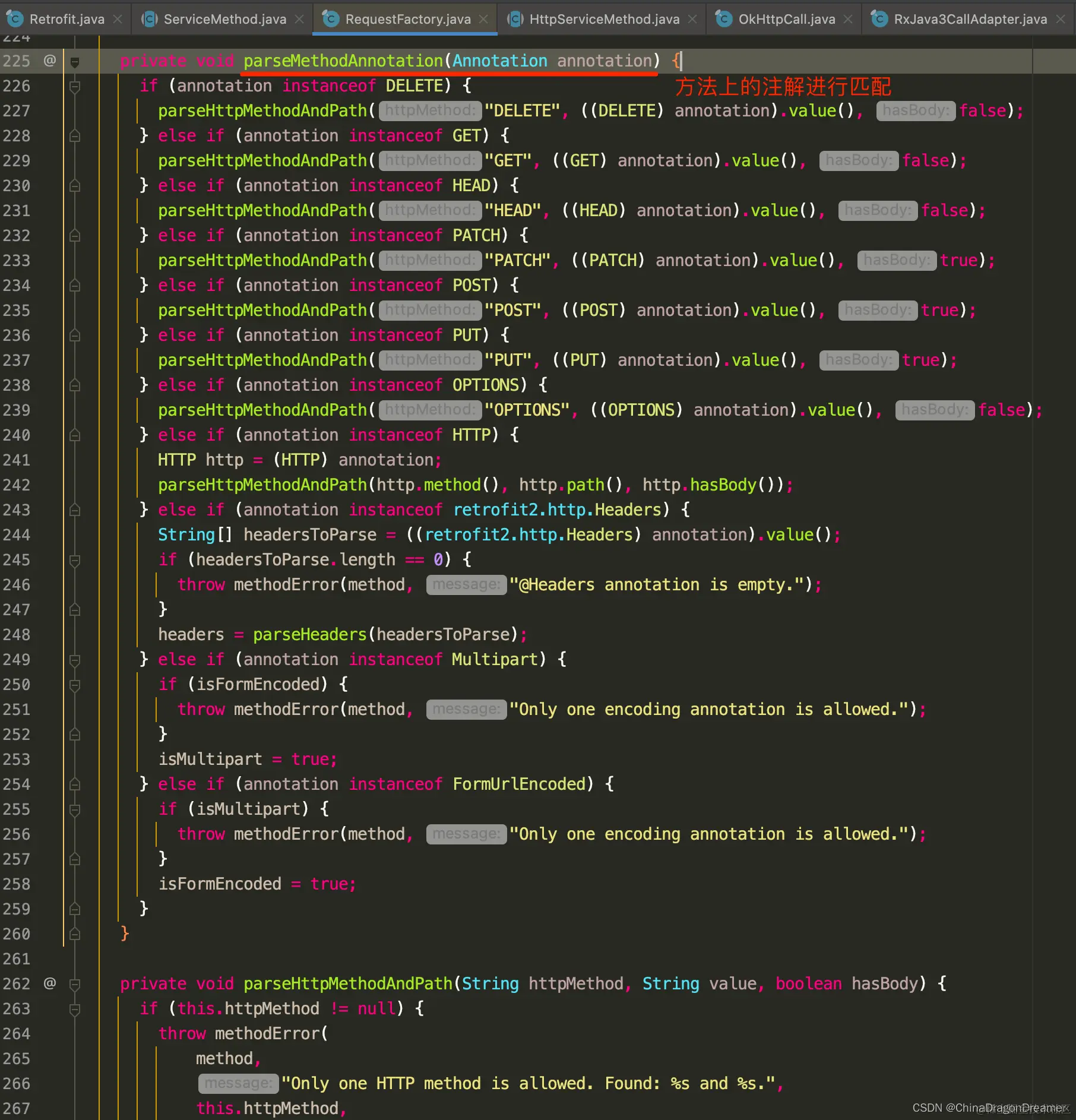Click line number 241 in the gutter
Screen dimensions: 1076x1120
[17, 460]
